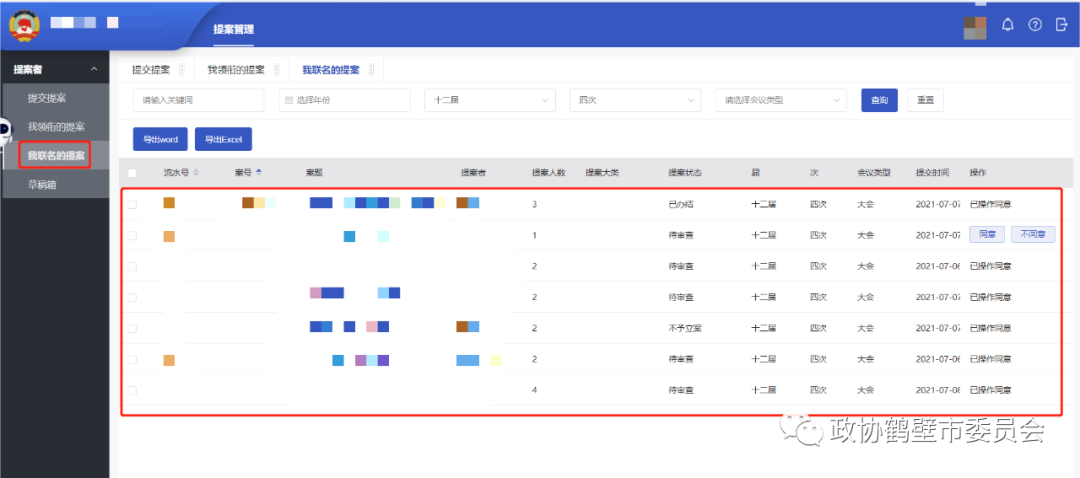The width and height of the screenshot is (1080, 478).
Task: Check the row with 提案人数 1
Action: coord(132,236)
